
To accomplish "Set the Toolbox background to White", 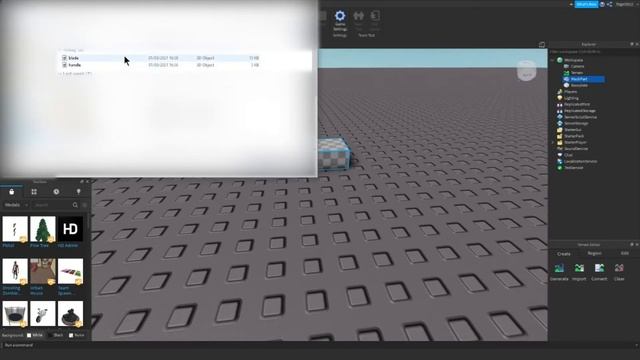I will [x=34, y=335].
